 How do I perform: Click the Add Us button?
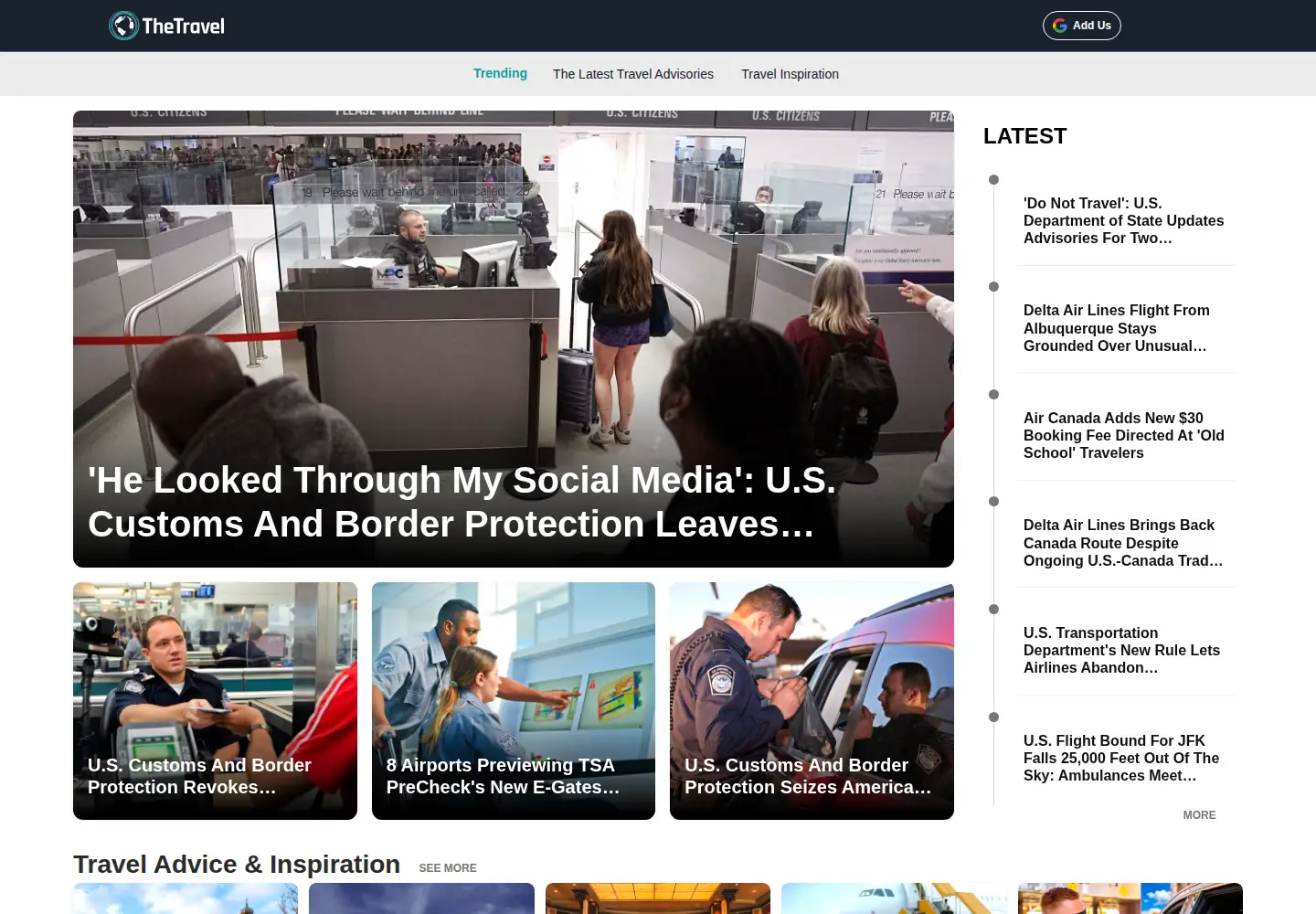tap(1082, 26)
